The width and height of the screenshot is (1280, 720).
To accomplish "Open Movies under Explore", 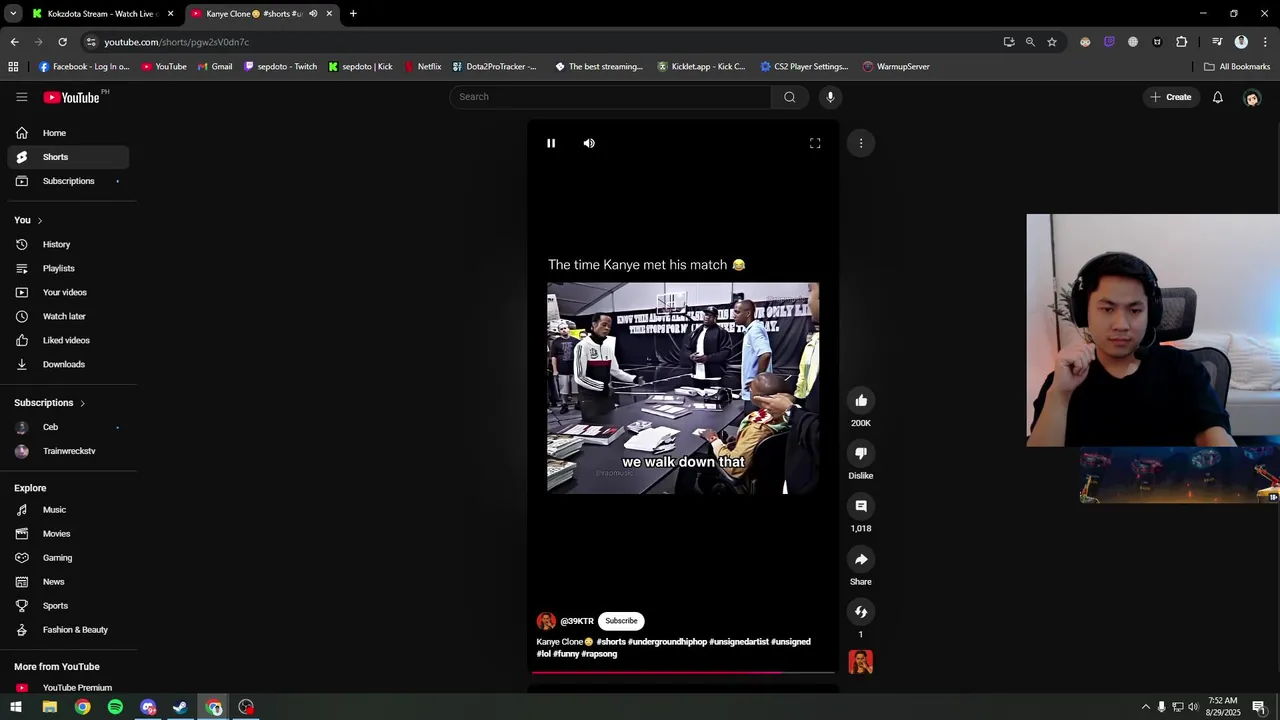I will point(68,534).
